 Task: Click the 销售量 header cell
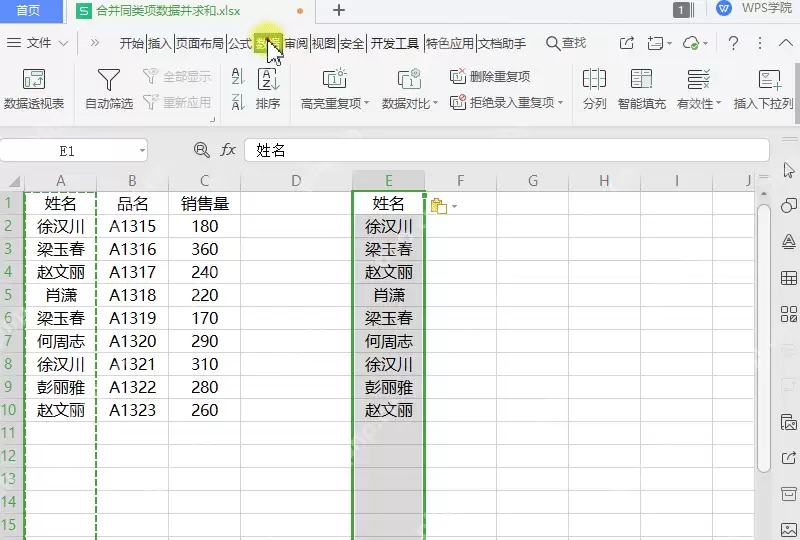tap(204, 203)
